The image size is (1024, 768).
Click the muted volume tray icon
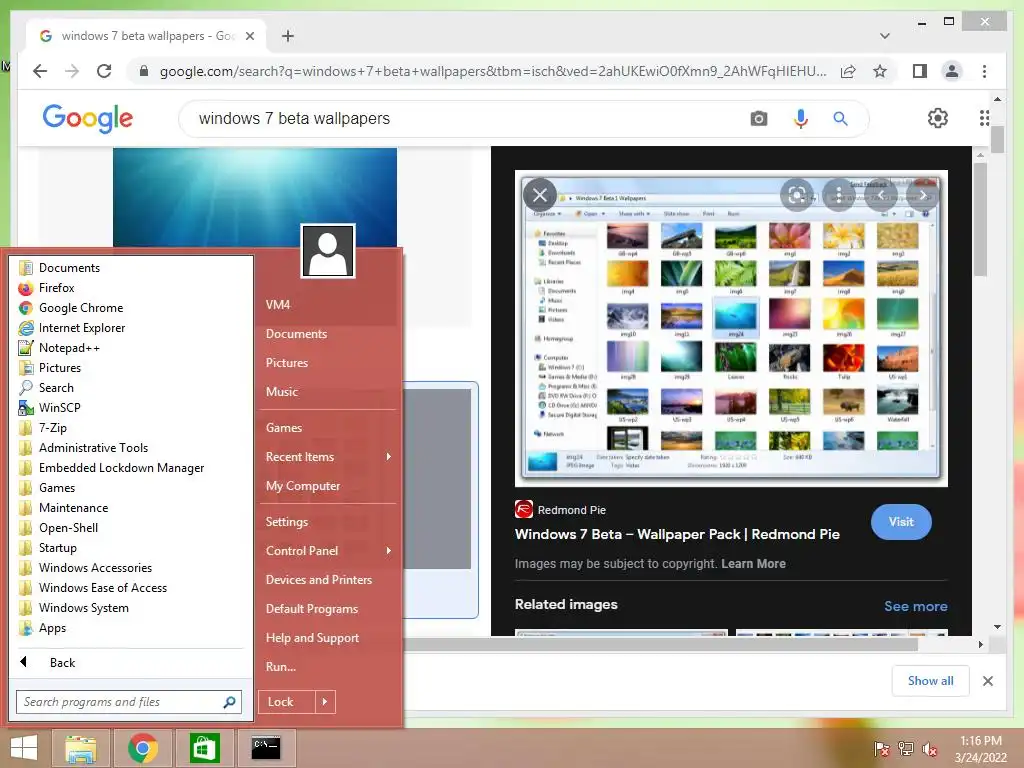coord(930,749)
